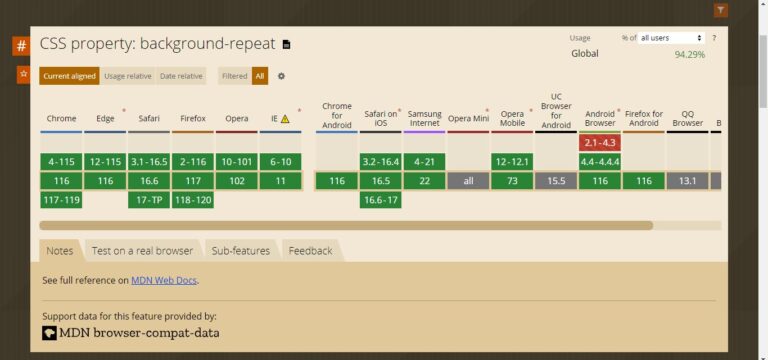
Task: Open the settings gear next to All
Action: pyautogui.click(x=281, y=76)
